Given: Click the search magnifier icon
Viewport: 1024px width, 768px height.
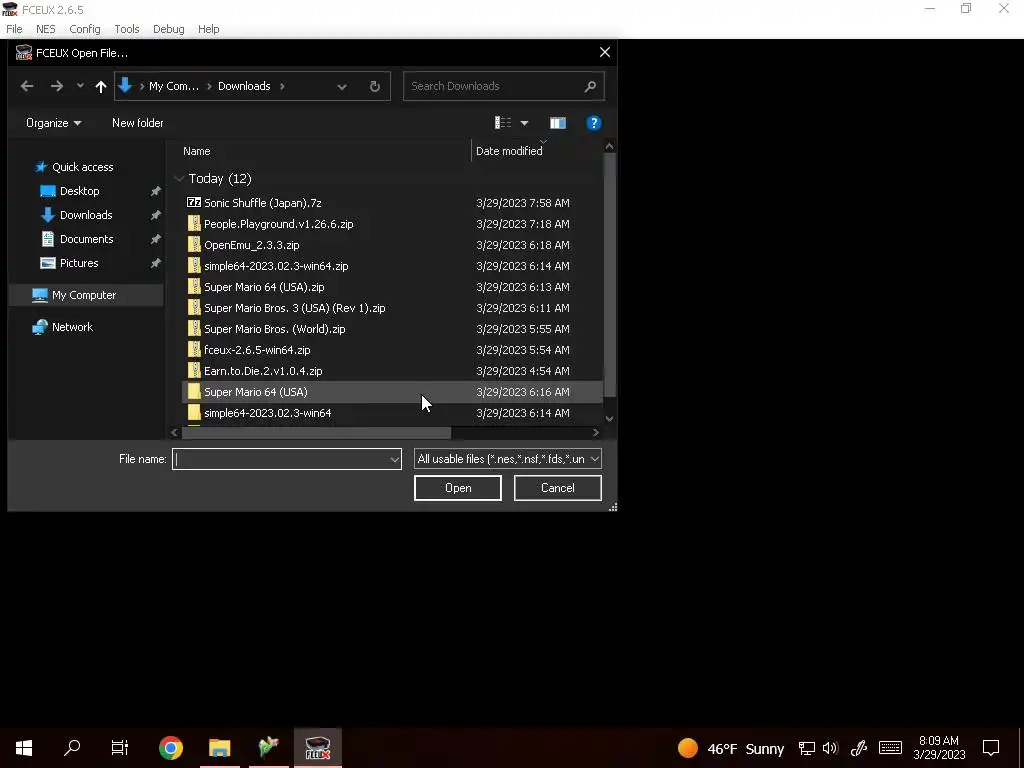Looking at the screenshot, I should point(590,86).
